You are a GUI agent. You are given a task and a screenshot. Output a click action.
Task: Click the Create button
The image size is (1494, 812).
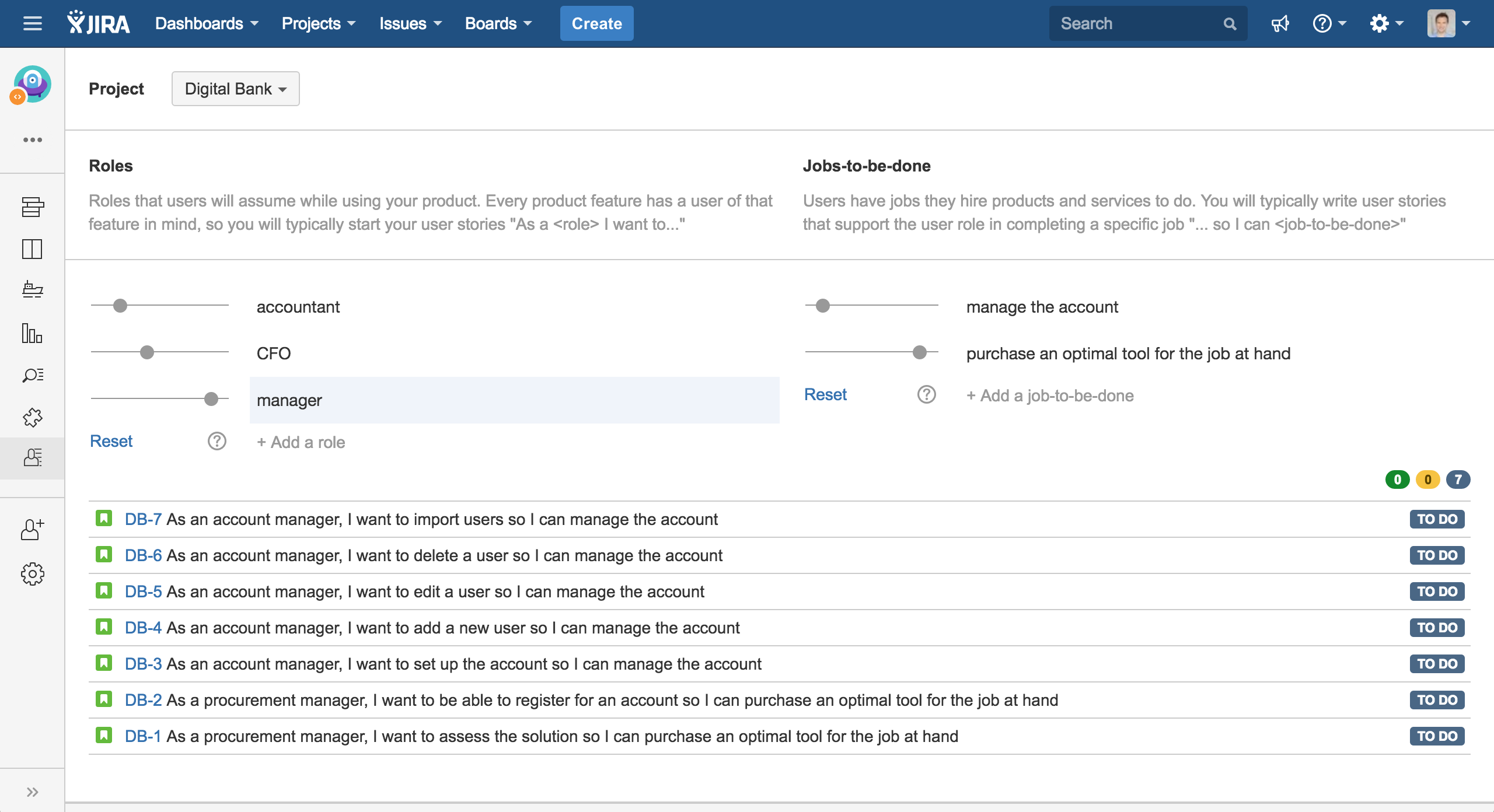596,24
